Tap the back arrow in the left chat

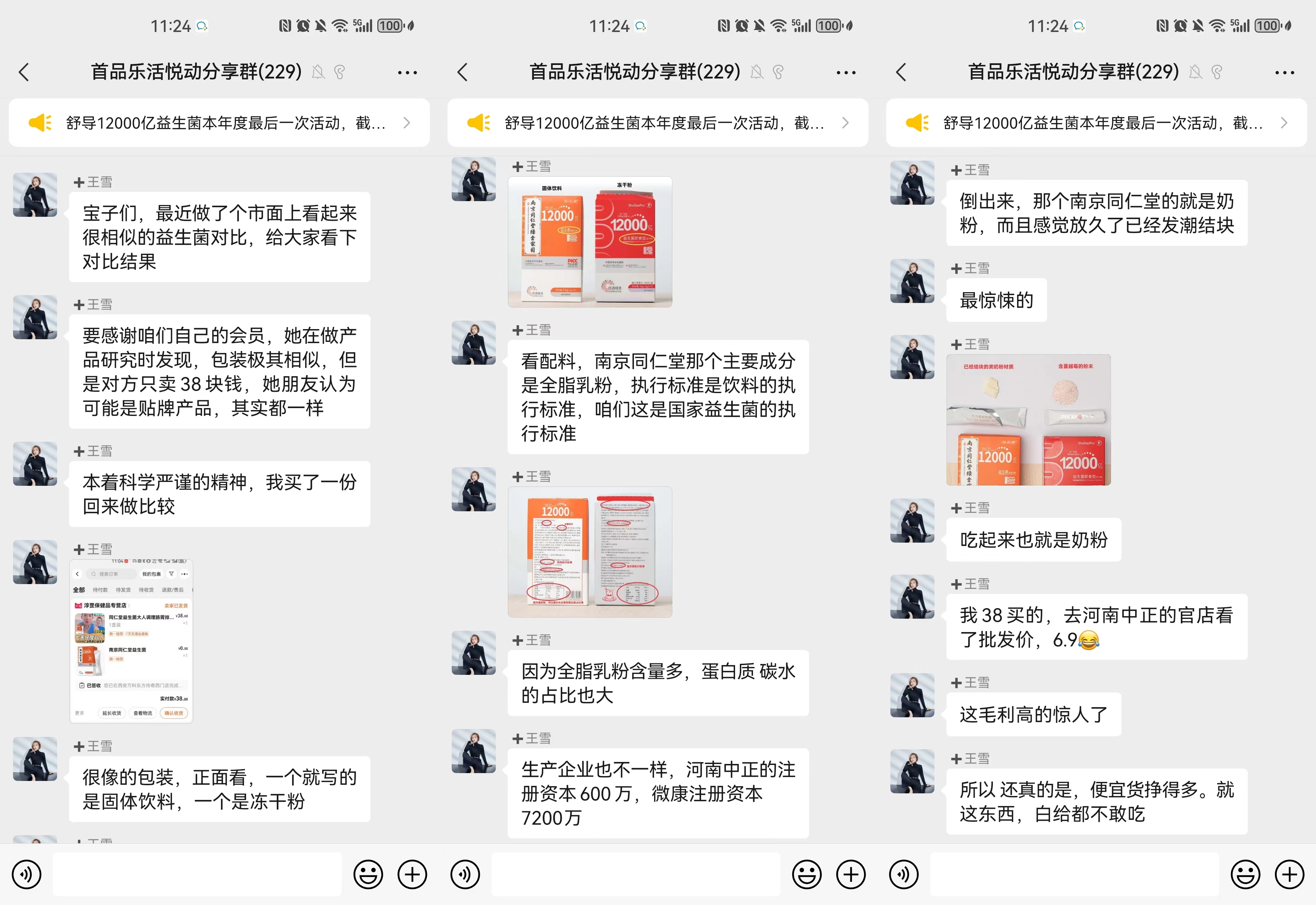tap(24, 72)
